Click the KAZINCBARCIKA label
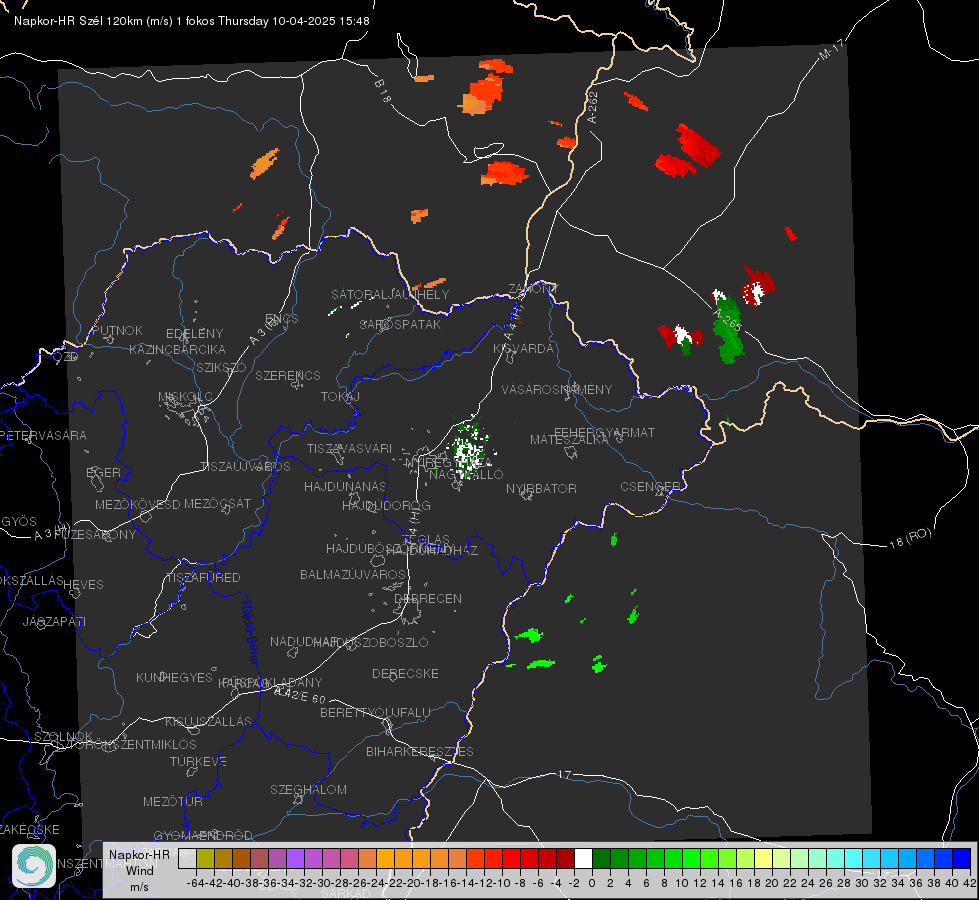The width and height of the screenshot is (979, 900). pos(177,350)
